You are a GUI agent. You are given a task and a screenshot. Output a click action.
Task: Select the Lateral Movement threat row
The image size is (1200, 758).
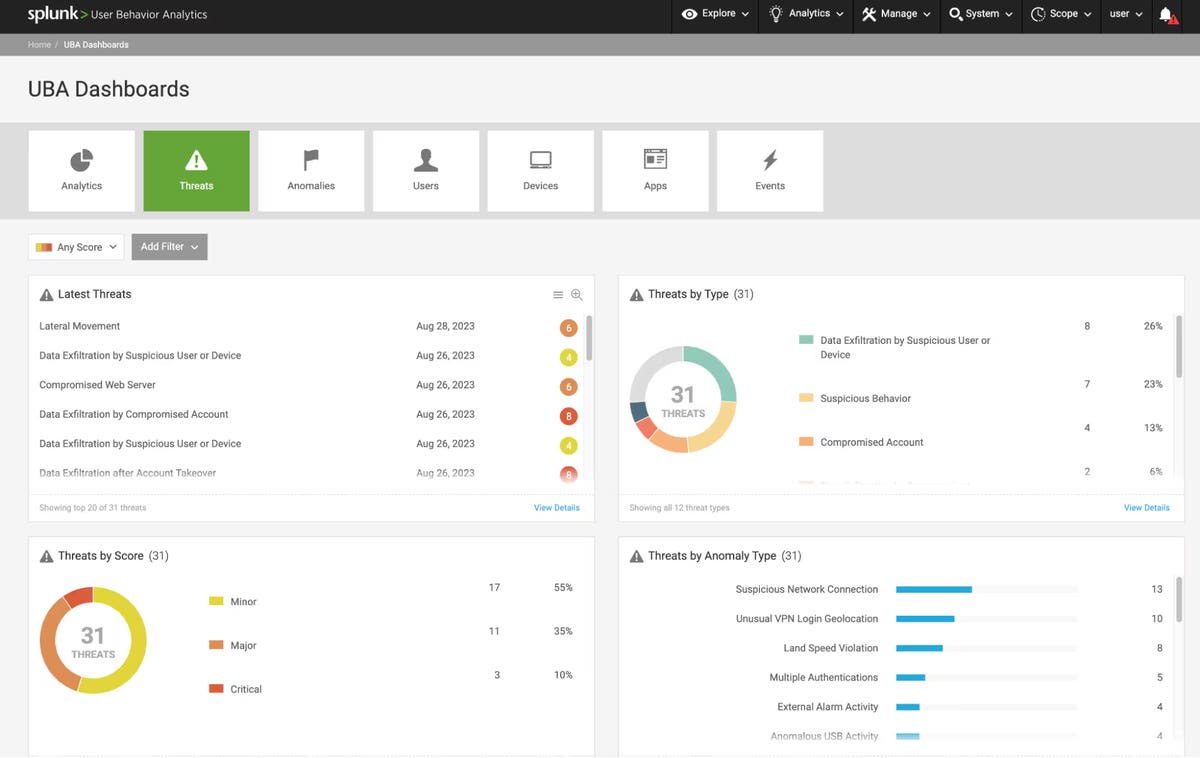coord(80,326)
